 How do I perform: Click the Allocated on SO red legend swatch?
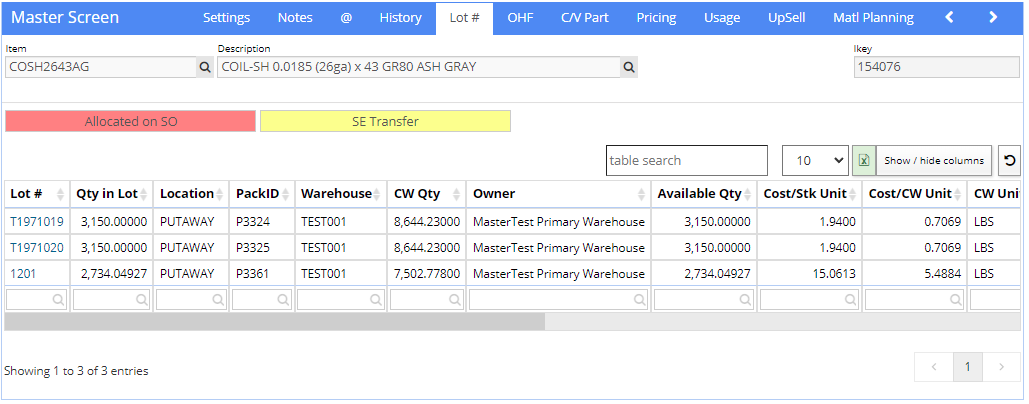(x=131, y=121)
